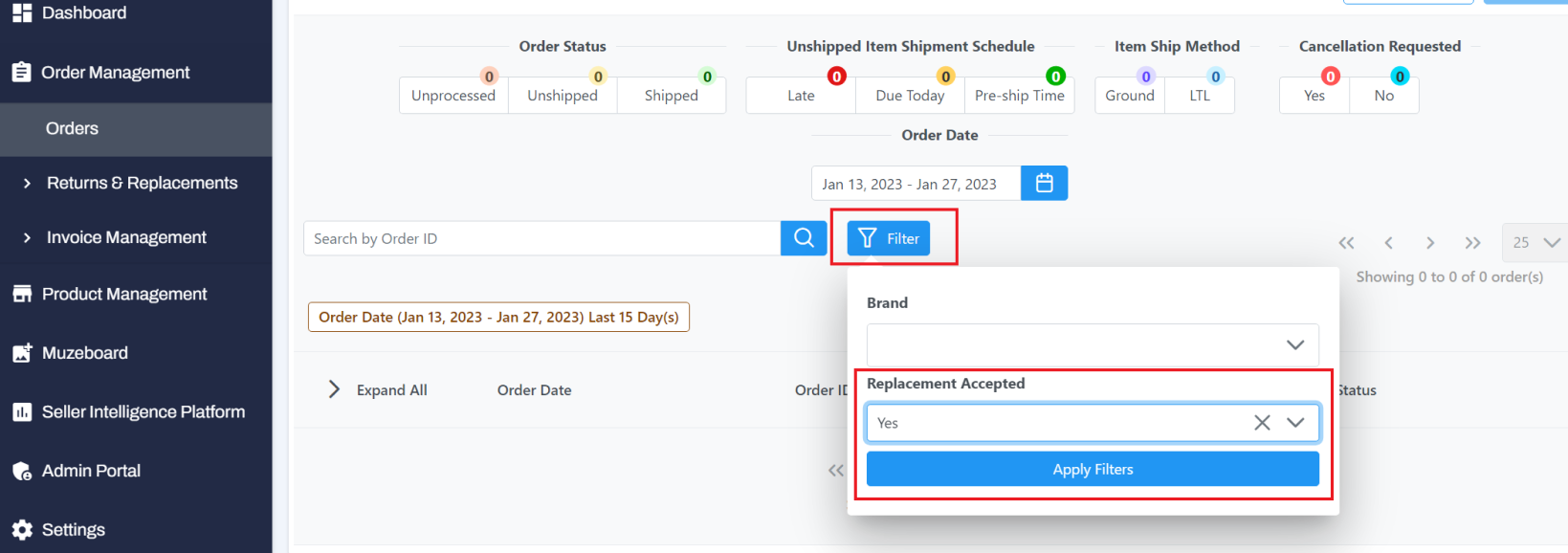Click the Item Ship Method heading
The width and height of the screenshot is (1568, 553).
click(x=1177, y=46)
